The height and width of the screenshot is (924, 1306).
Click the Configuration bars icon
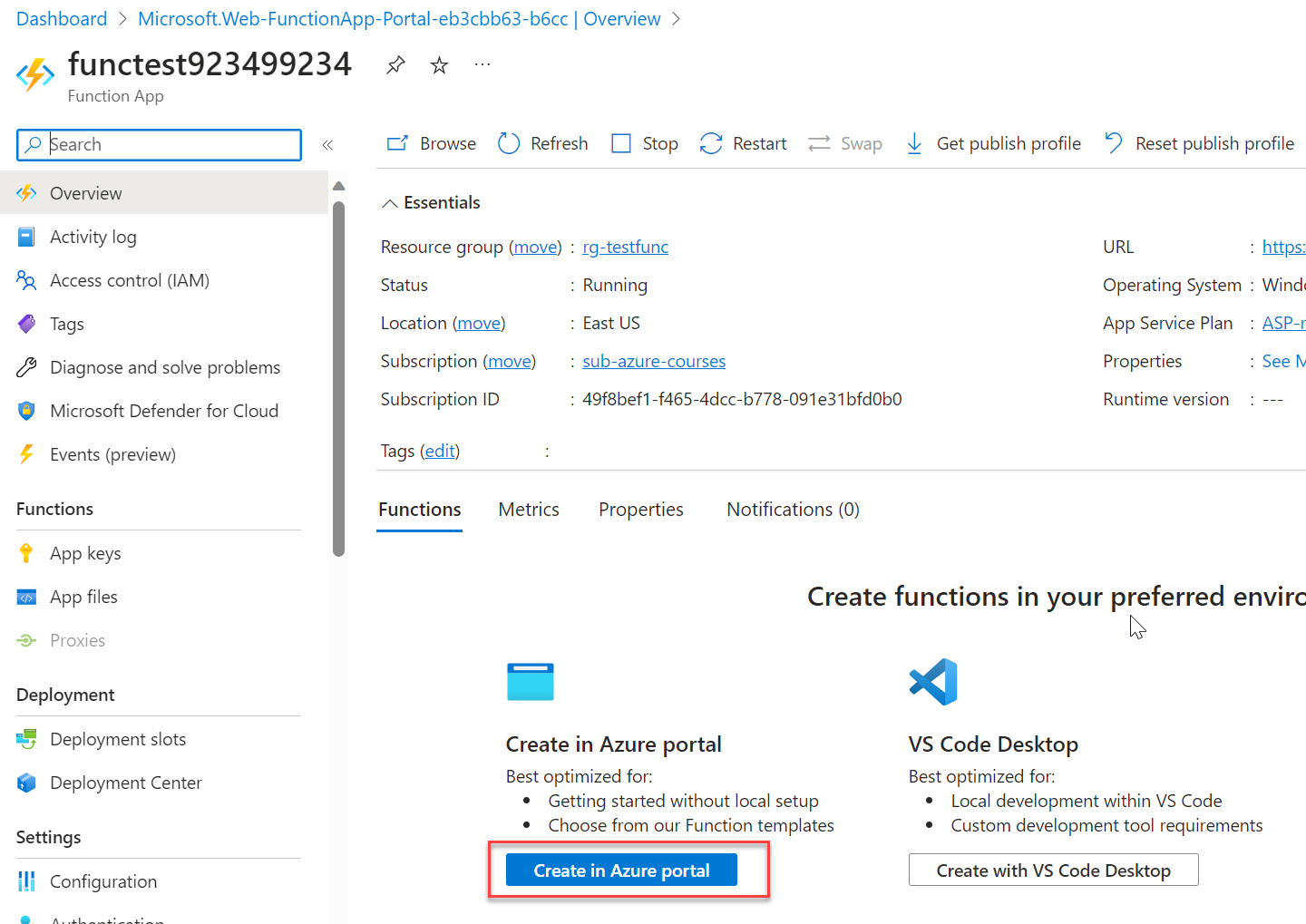coord(26,881)
